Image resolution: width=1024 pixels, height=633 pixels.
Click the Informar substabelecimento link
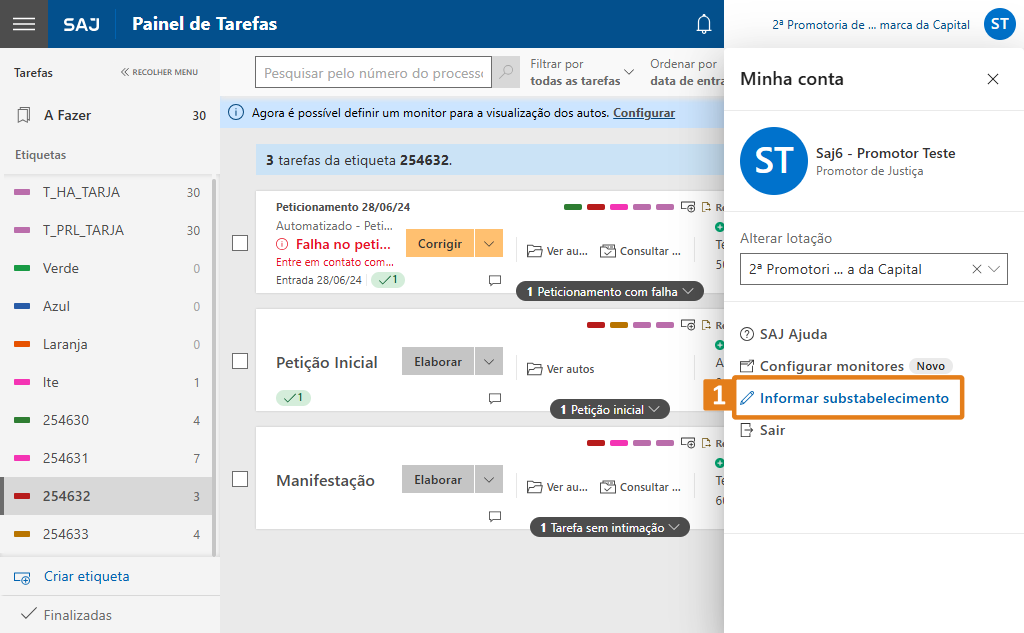tap(854, 398)
